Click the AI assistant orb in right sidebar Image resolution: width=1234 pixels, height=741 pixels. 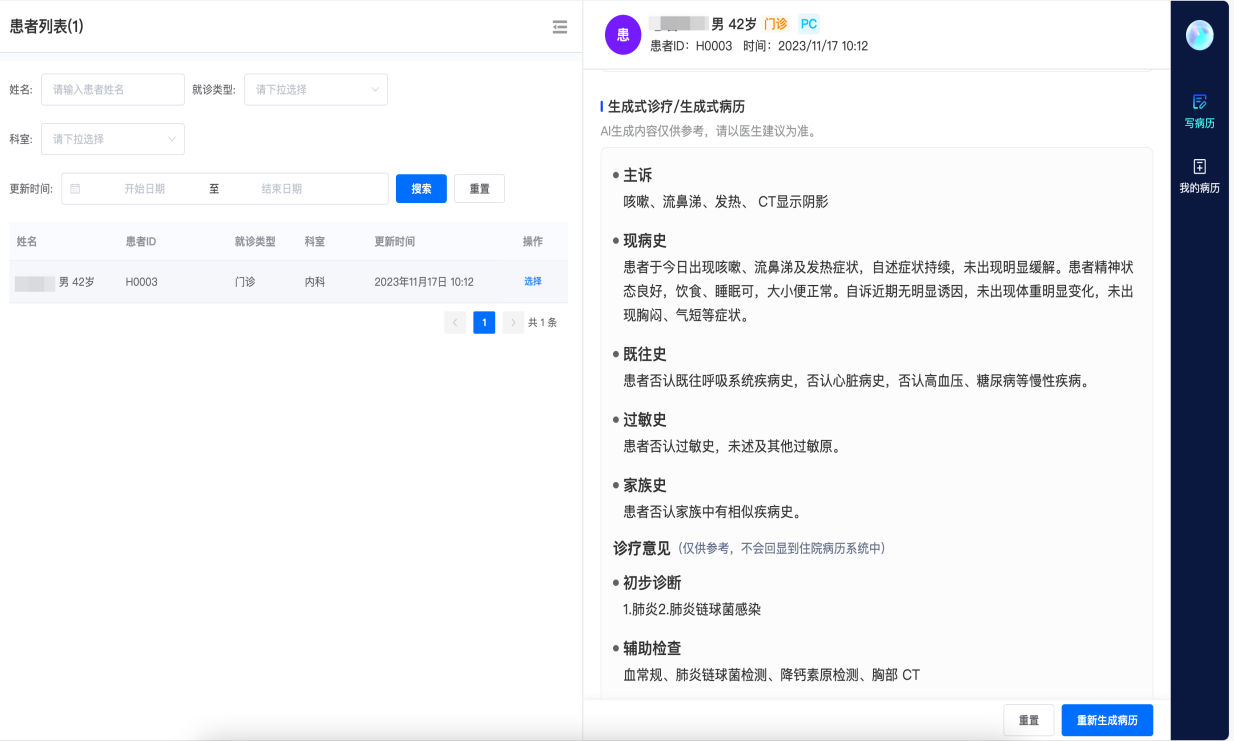click(x=1199, y=34)
